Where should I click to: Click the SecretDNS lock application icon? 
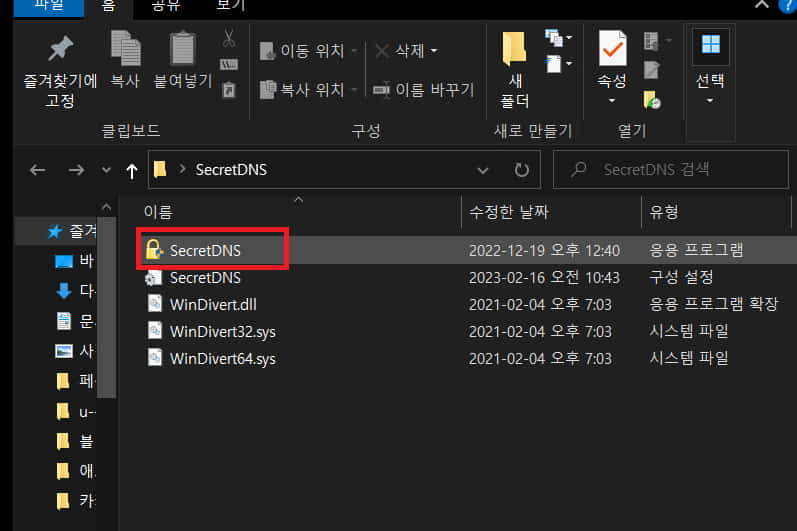(154, 249)
